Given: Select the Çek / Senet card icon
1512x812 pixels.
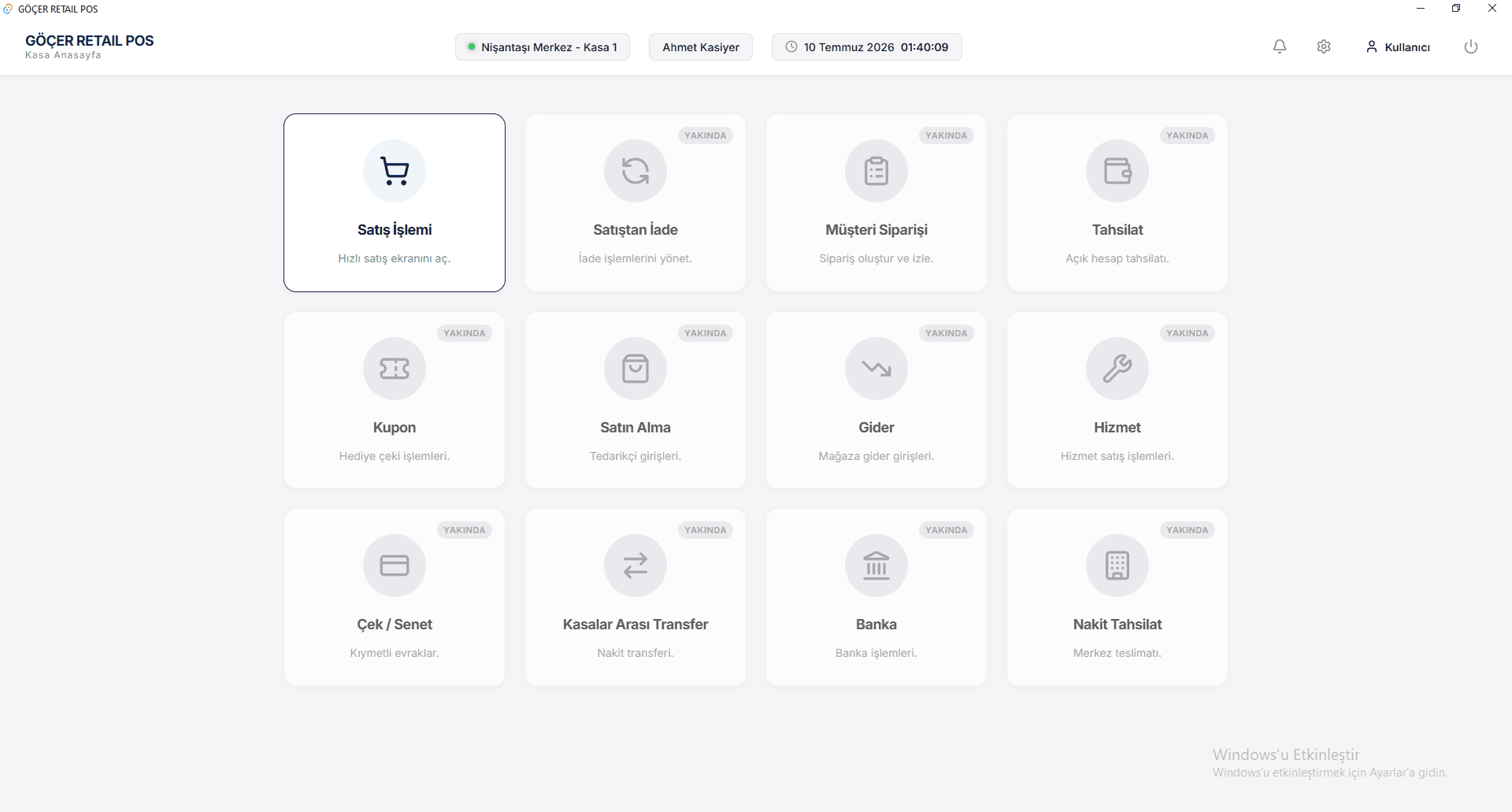Looking at the screenshot, I should (395, 565).
